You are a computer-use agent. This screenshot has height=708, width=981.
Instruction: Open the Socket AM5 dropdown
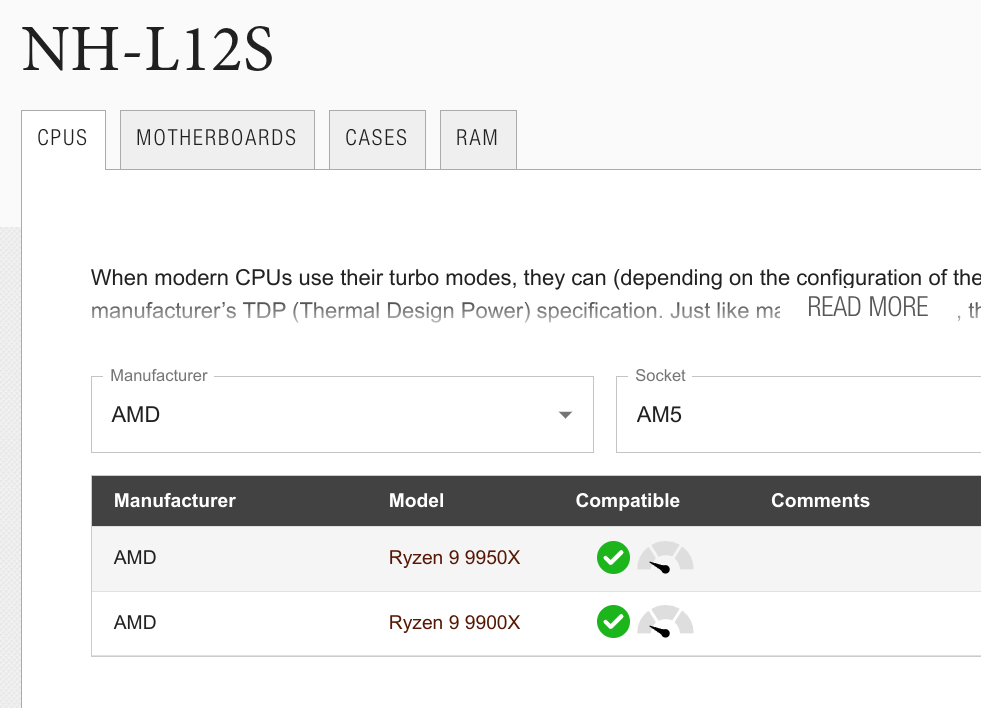[x=797, y=415]
